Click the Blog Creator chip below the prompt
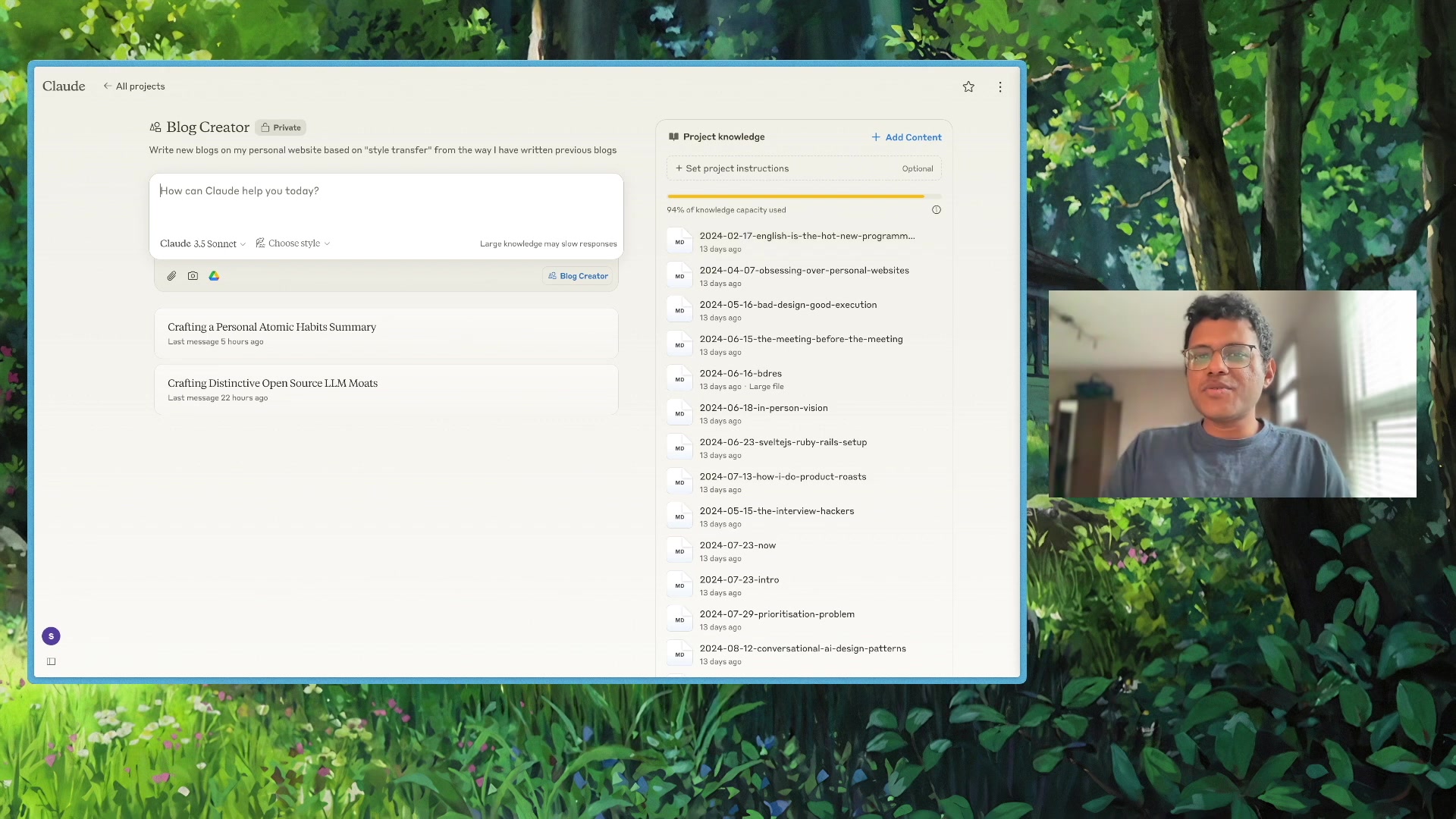Image resolution: width=1456 pixels, height=819 pixels. pos(578,276)
